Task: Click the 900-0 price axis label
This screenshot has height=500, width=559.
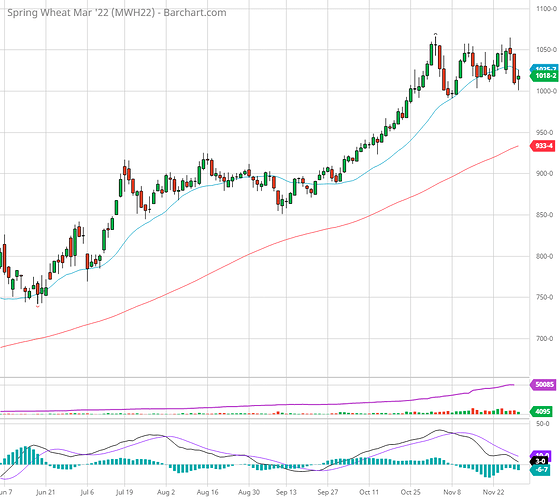Action: pyautogui.click(x=545, y=173)
